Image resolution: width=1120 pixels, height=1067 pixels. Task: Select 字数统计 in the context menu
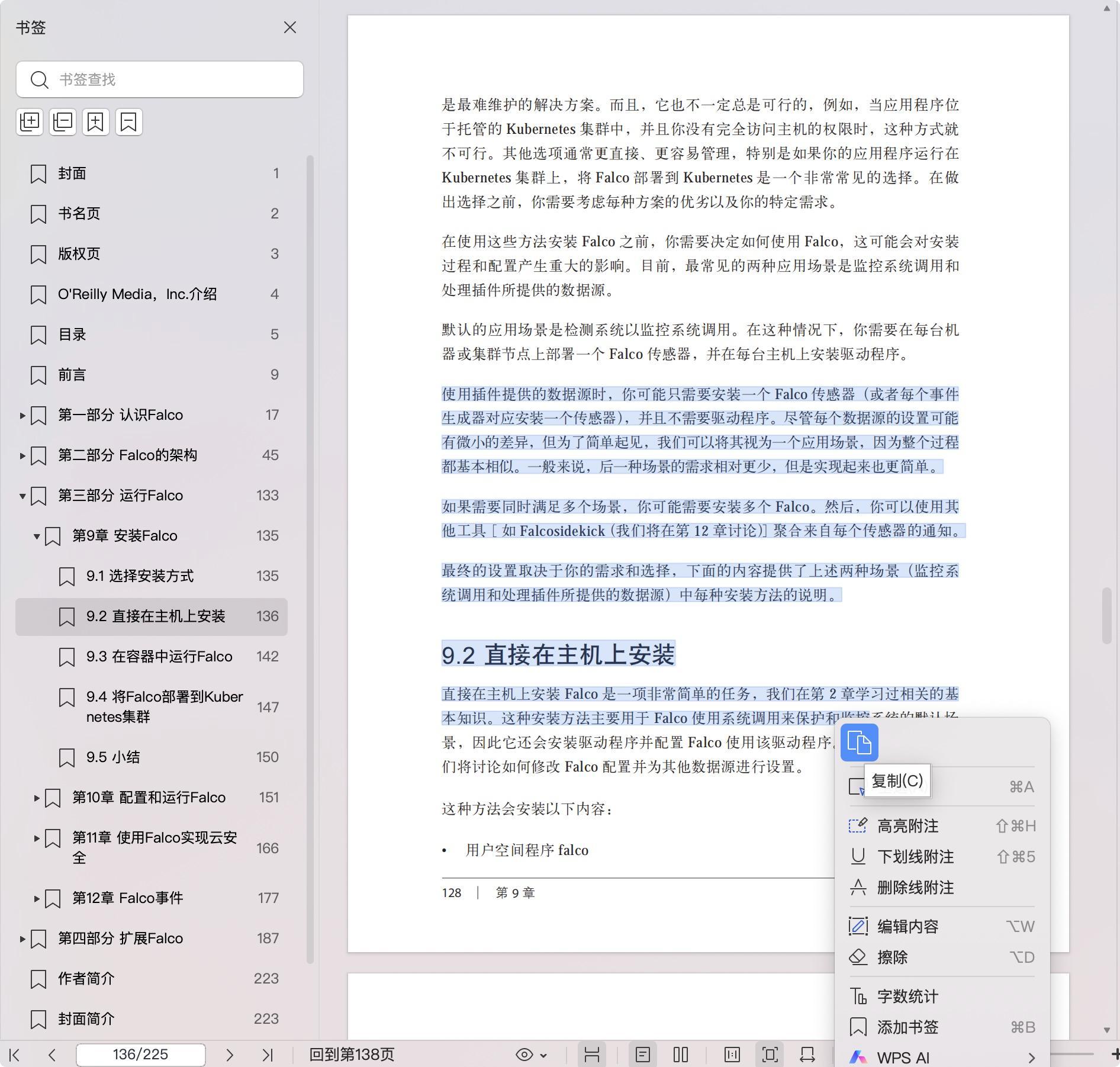coord(907,997)
